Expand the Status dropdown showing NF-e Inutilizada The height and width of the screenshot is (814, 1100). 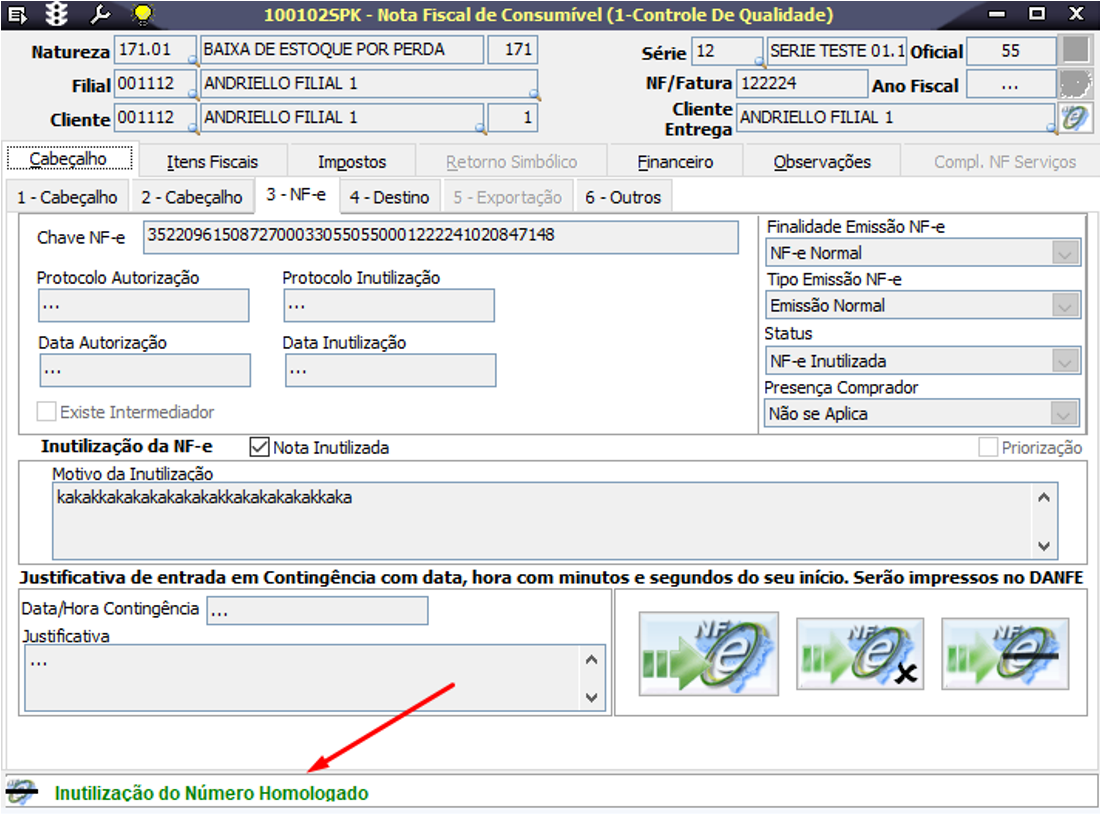coord(1064,361)
